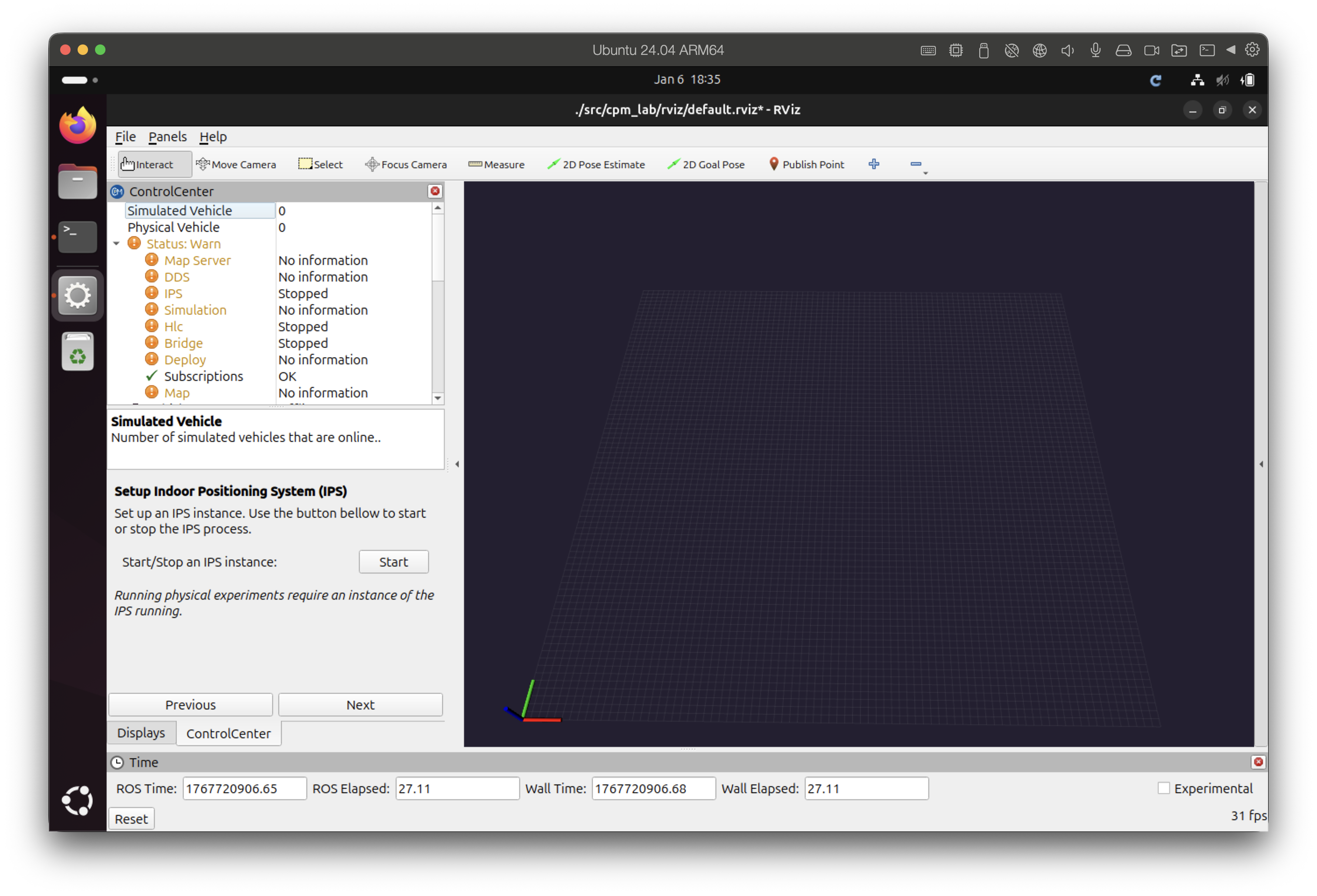Open Terminal from the Ubuntu dock

(x=78, y=236)
